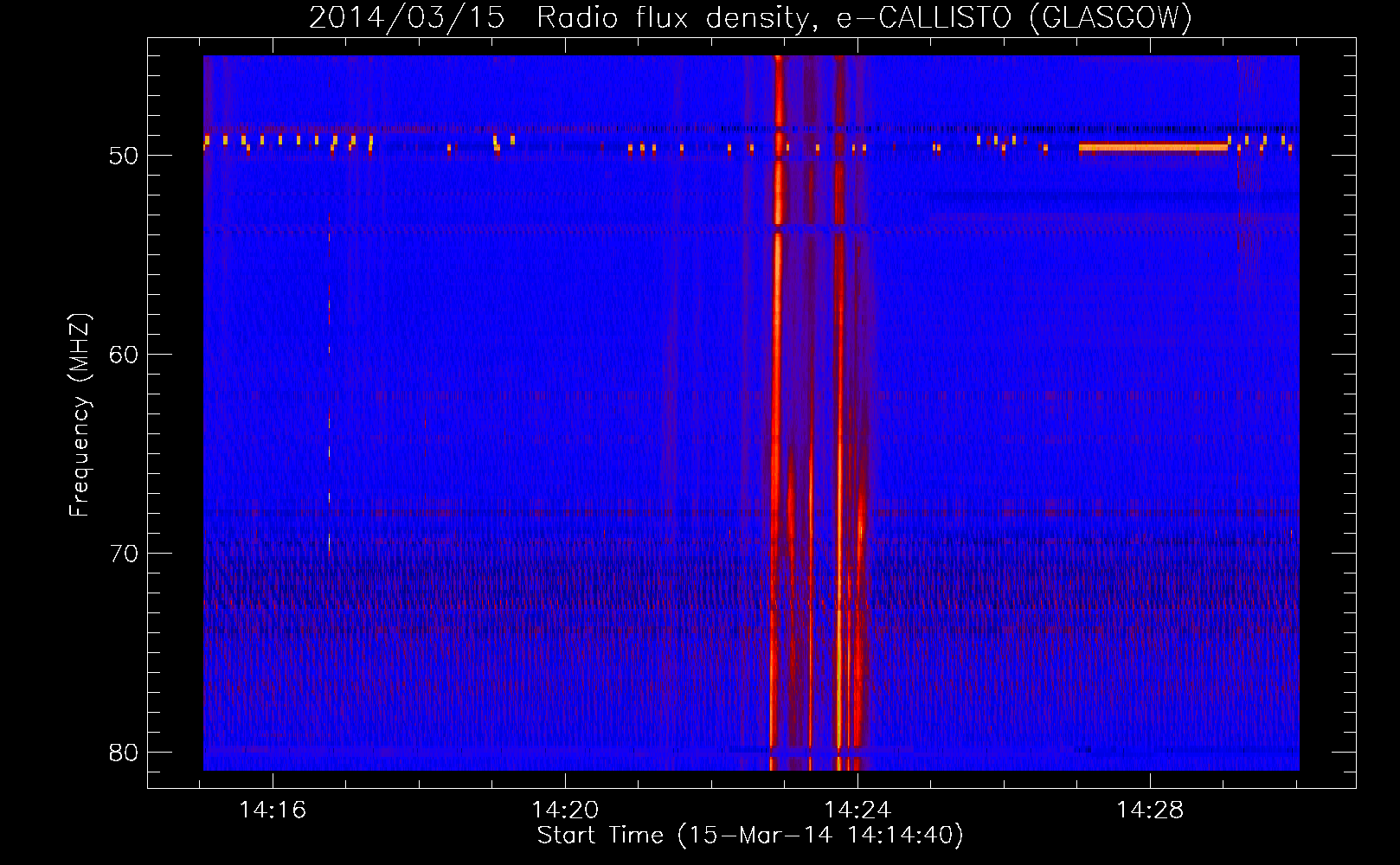Select the 14:16 time tick label
This screenshot has width=1400, height=865.
273,810
